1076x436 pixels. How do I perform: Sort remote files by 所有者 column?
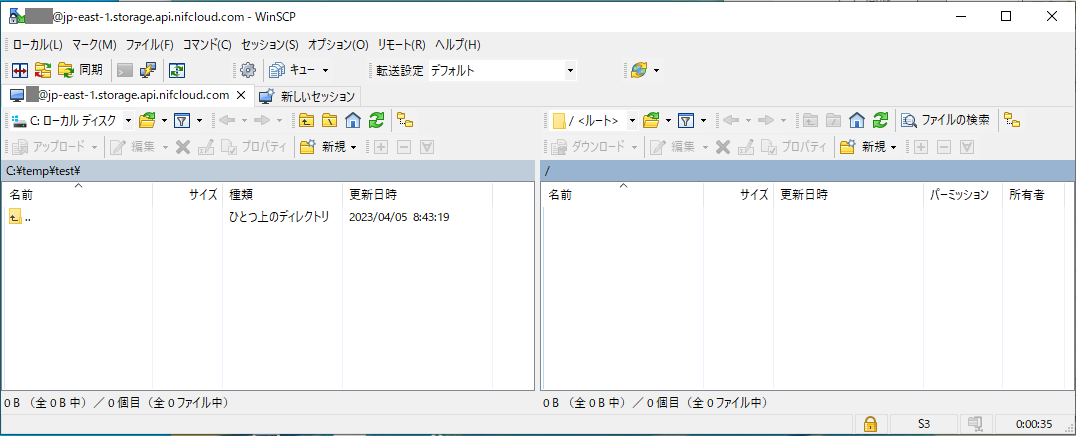pos(1033,194)
